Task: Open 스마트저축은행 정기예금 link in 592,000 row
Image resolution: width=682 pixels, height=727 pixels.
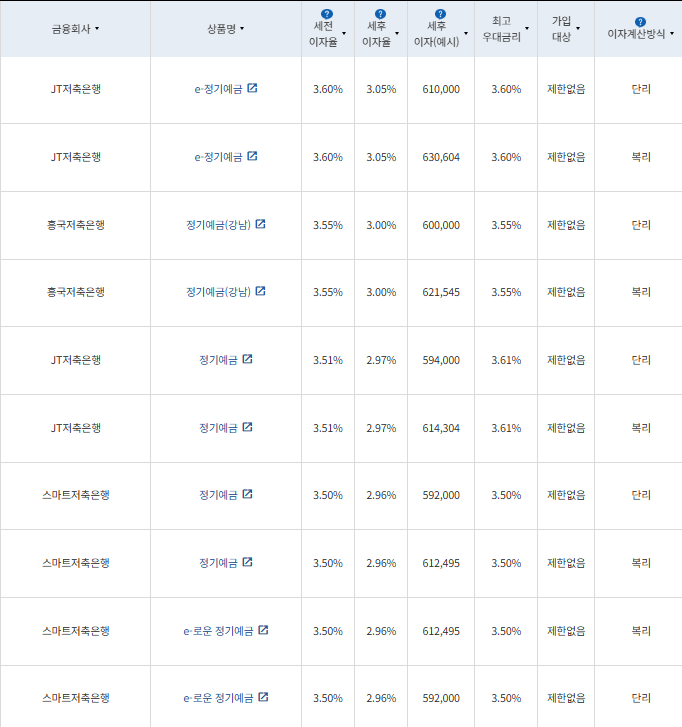Action: tap(218, 495)
